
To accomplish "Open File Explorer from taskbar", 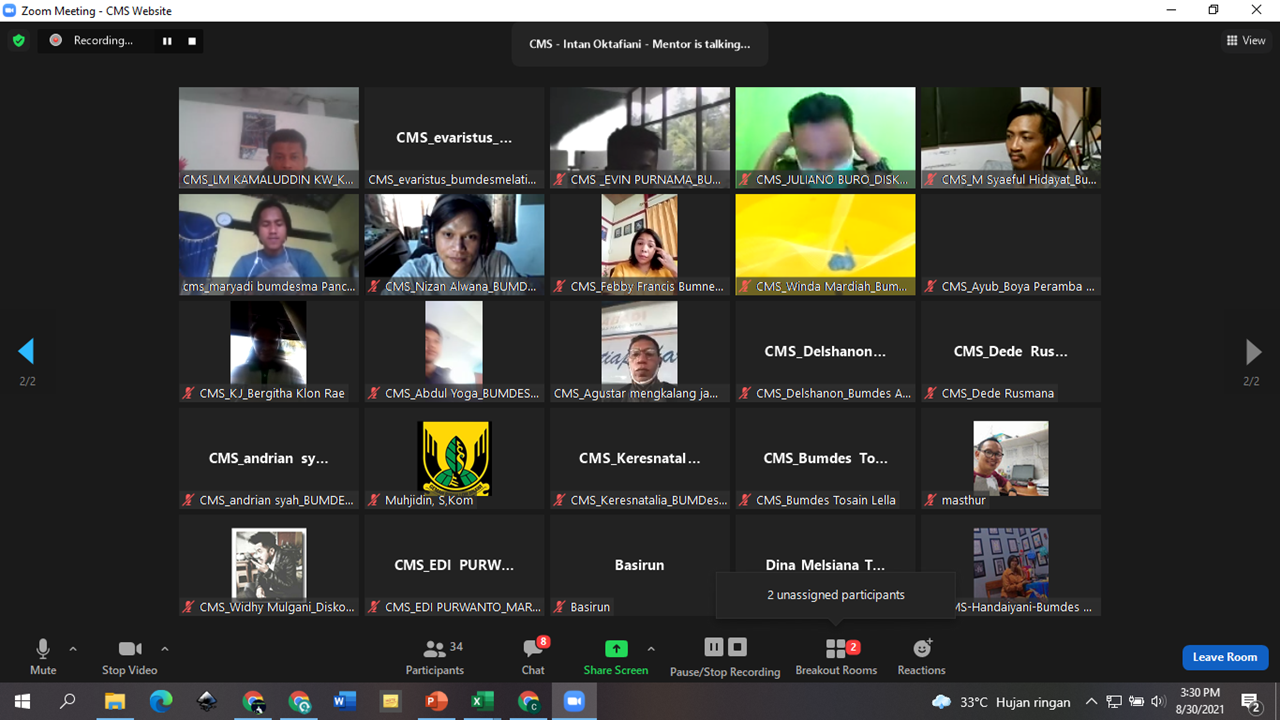I will (x=115, y=702).
